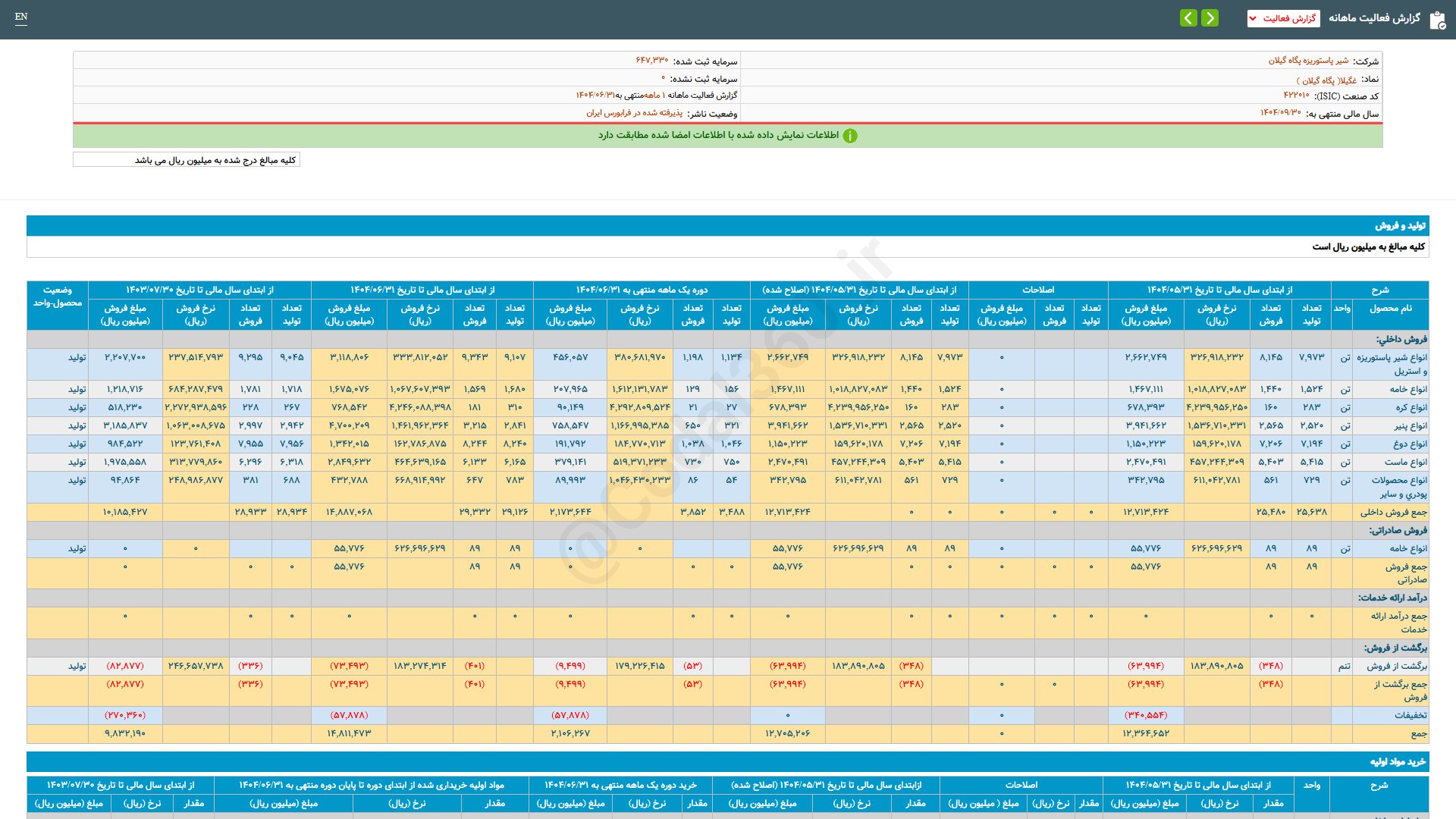Screen dimensions: 1456x819
Task: Click the تخفیفات row label
Action: pyautogui.click(x=1410, y=715)
